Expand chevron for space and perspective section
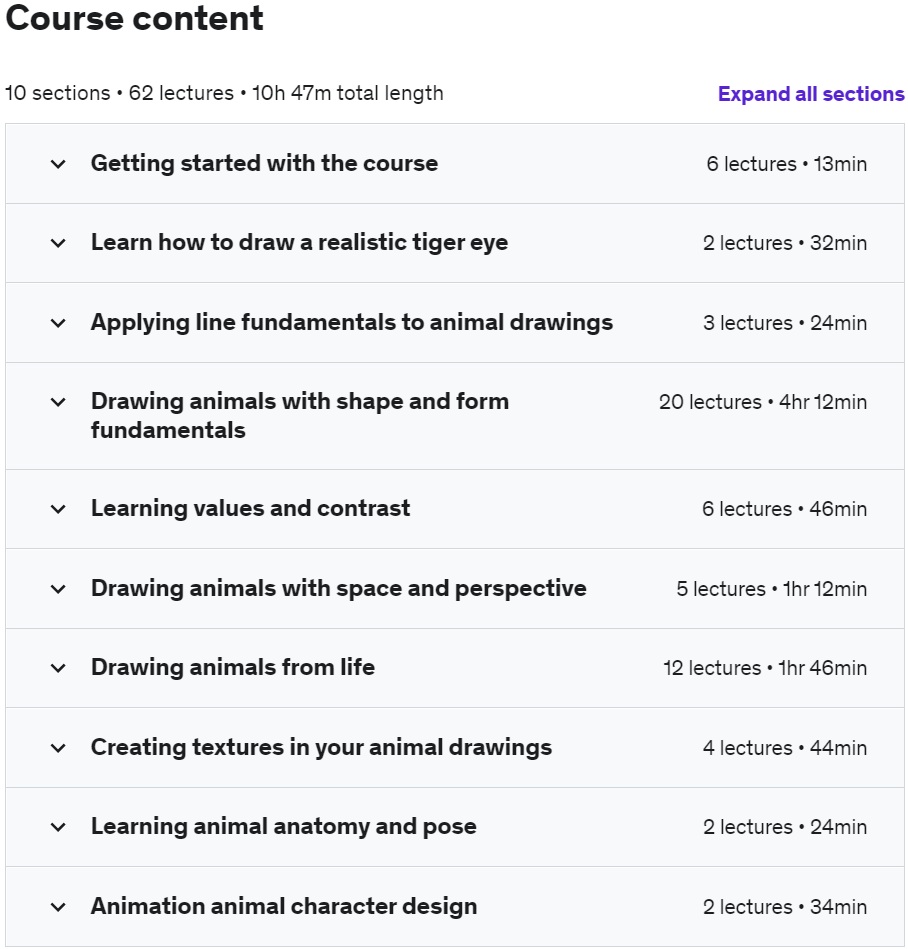Screen dimensions: 908x949 click(58, 589)
